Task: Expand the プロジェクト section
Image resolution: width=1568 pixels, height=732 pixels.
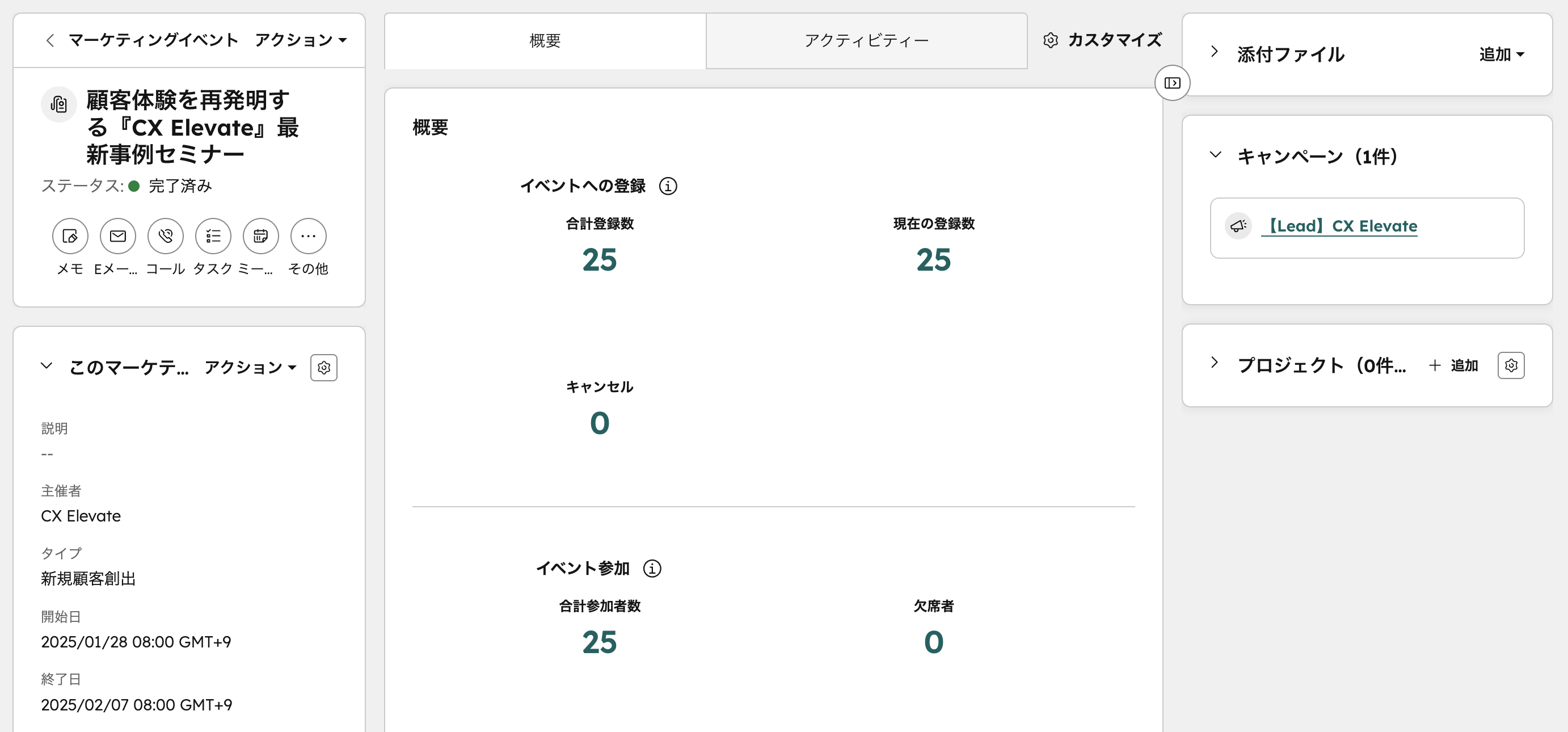Action: pos(1215,363)
